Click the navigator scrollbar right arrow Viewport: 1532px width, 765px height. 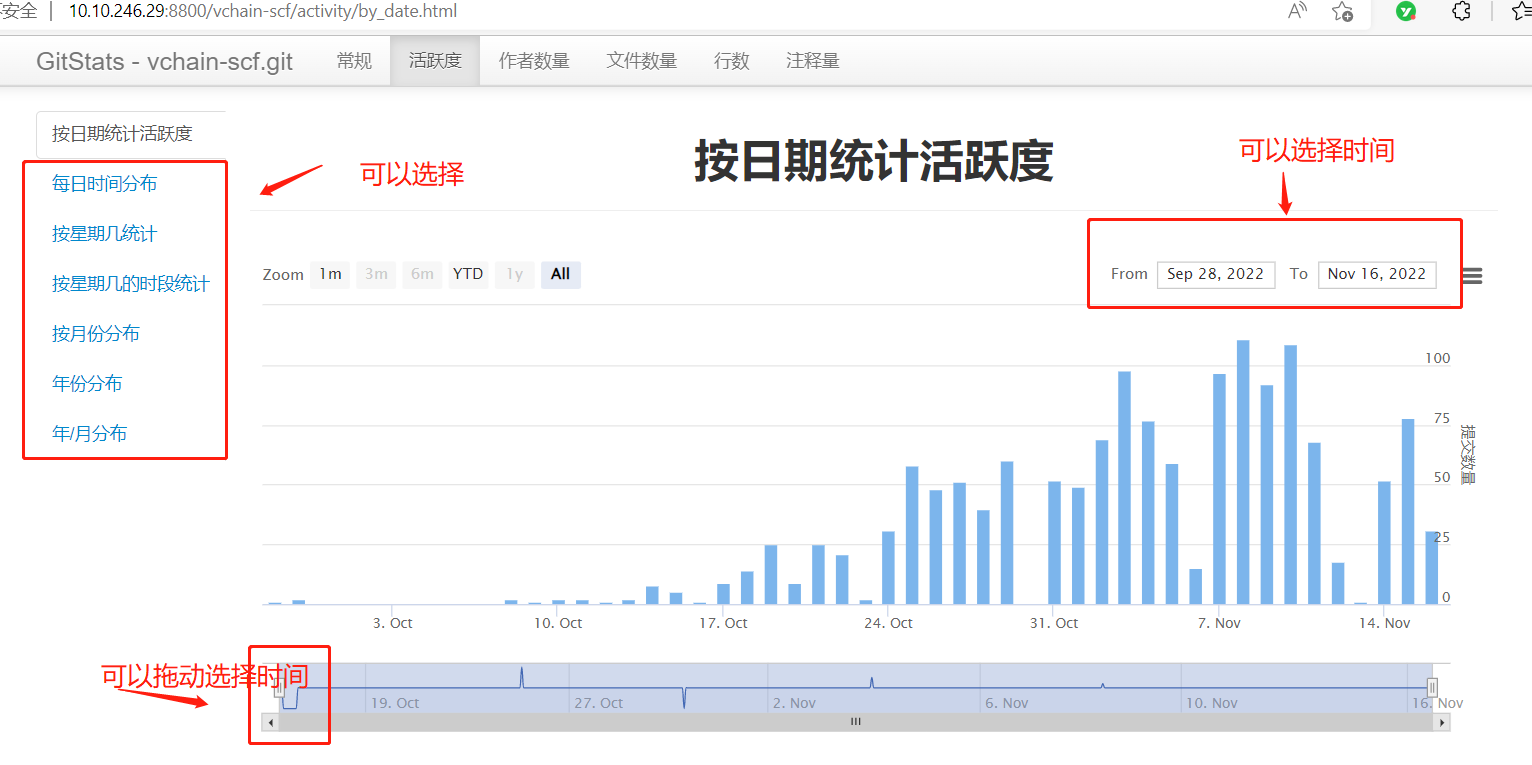click(1441, 721)
